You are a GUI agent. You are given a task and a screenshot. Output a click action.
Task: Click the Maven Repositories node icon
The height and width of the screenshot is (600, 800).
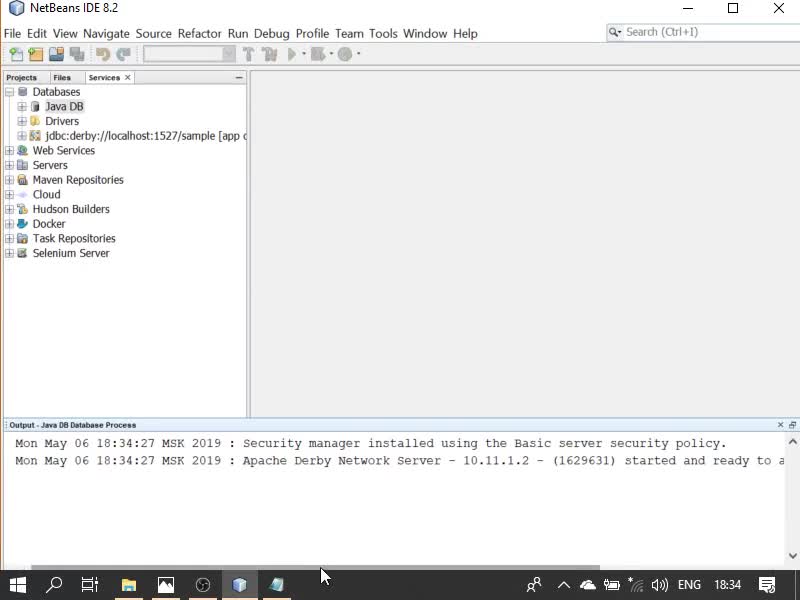click(x=22, y=180)
